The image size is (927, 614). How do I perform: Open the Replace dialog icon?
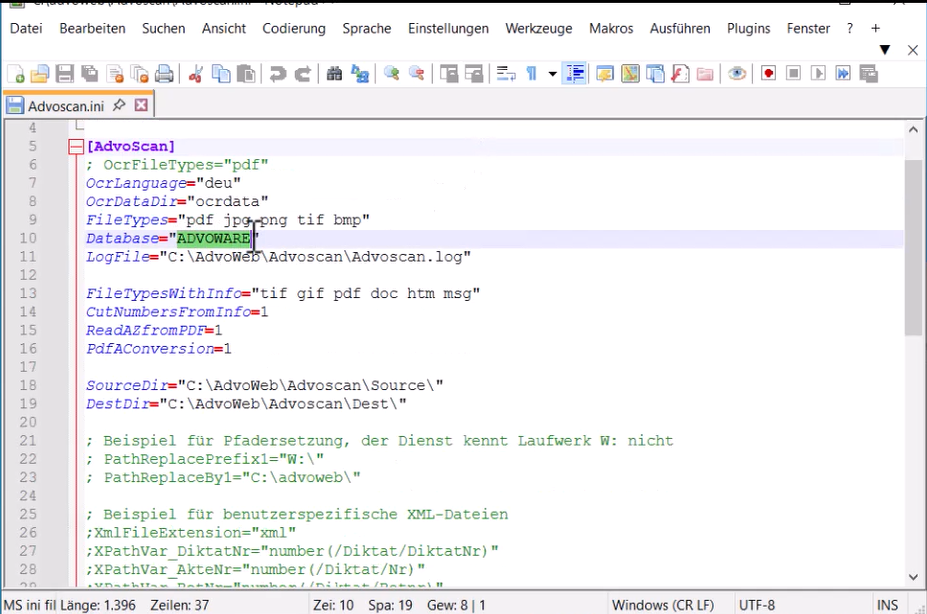tap(359, 74)
